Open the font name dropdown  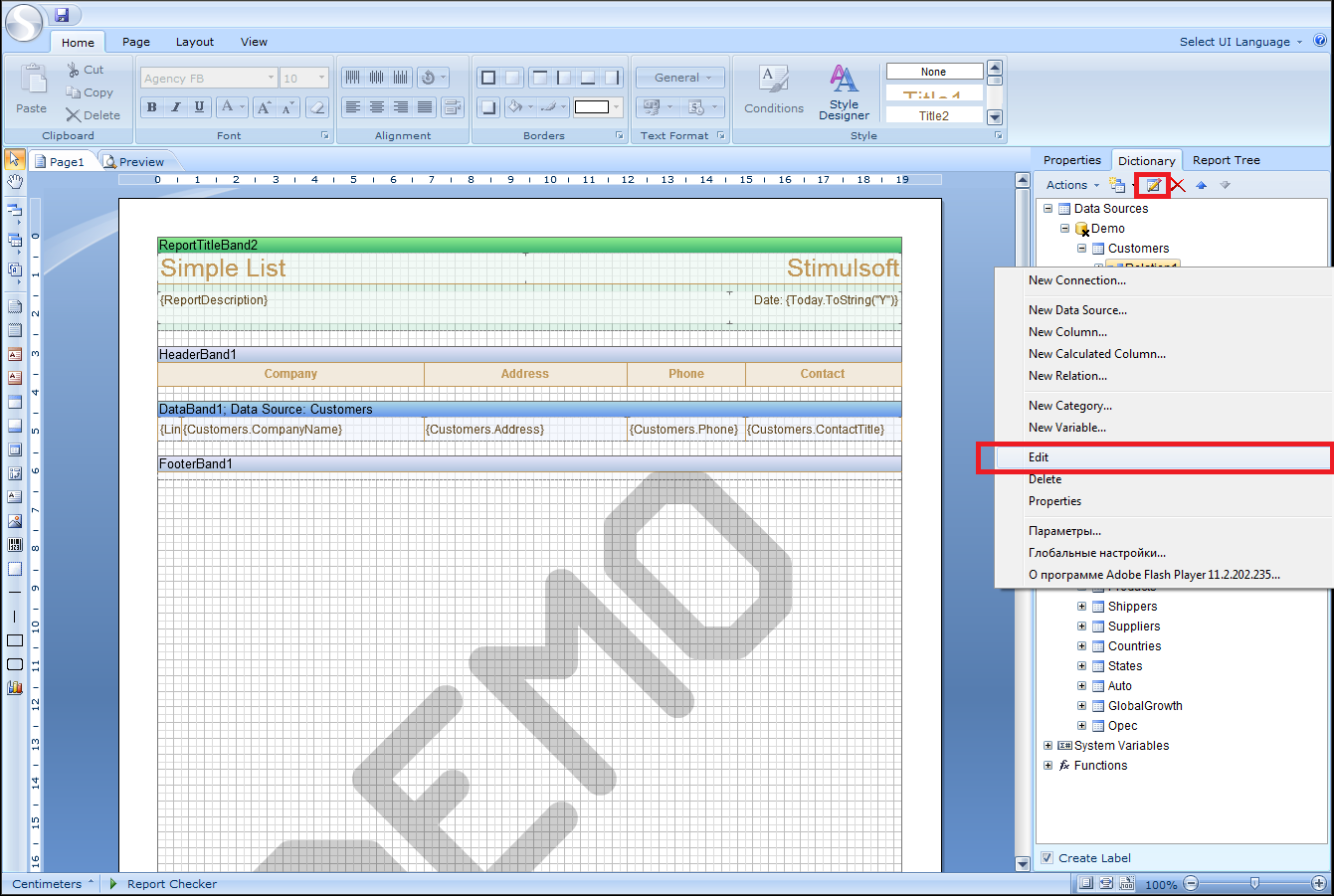click(x=271, y=78)
